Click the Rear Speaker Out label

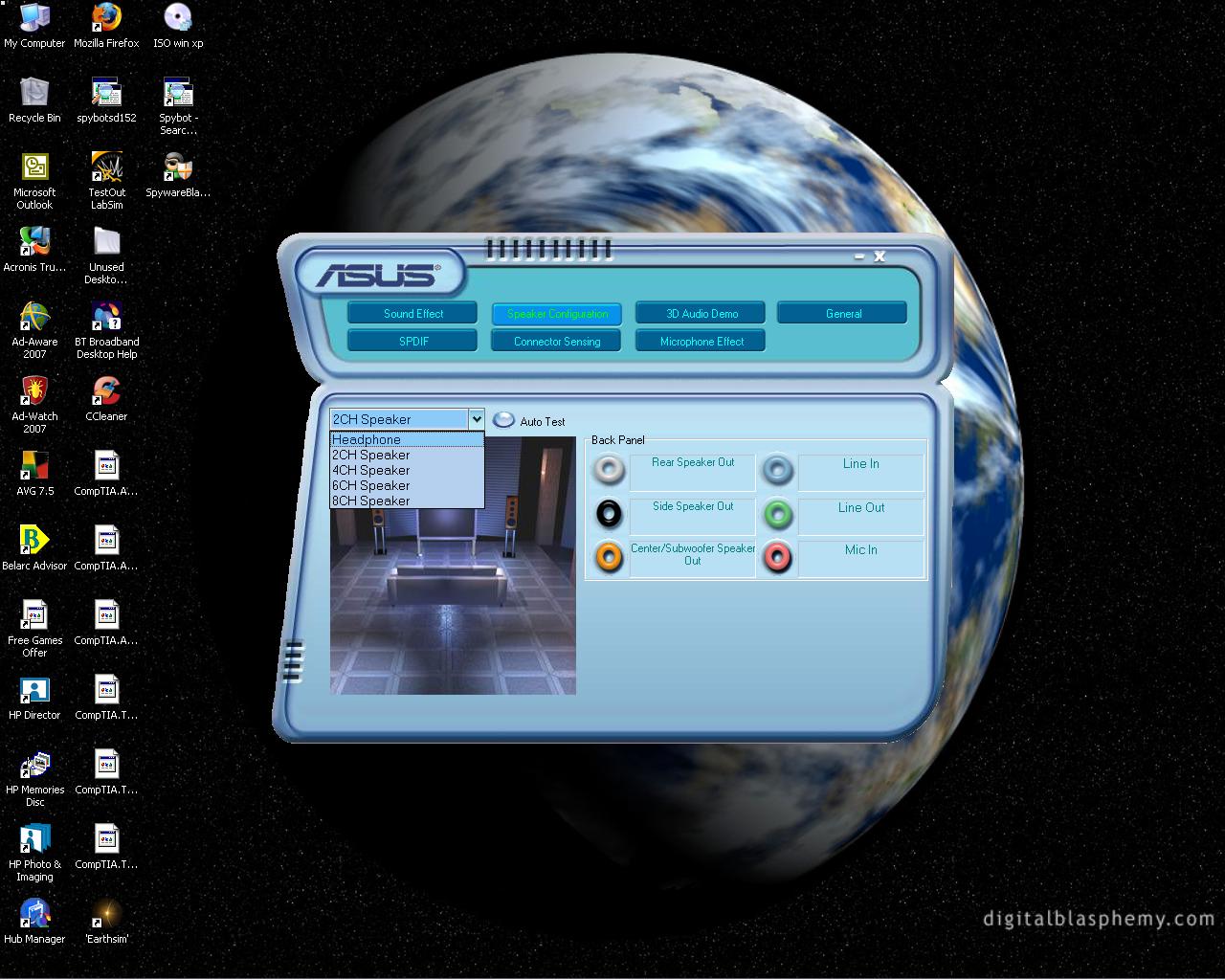tap(693, 472)
